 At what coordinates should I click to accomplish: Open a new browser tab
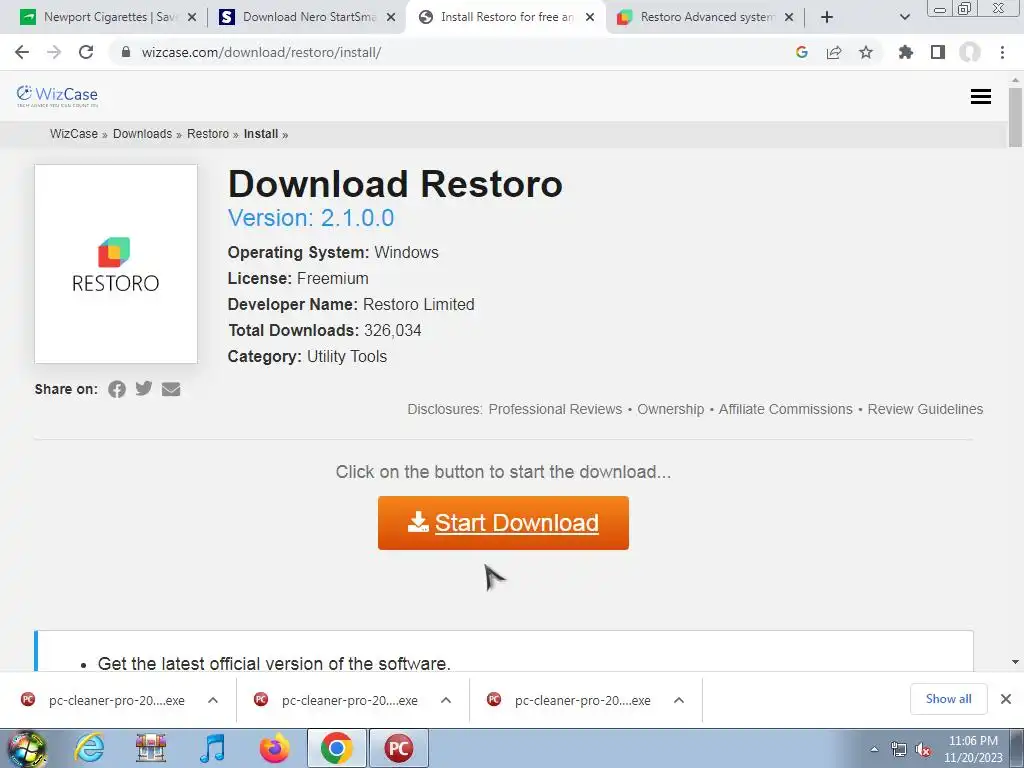(x=827, y=17)
